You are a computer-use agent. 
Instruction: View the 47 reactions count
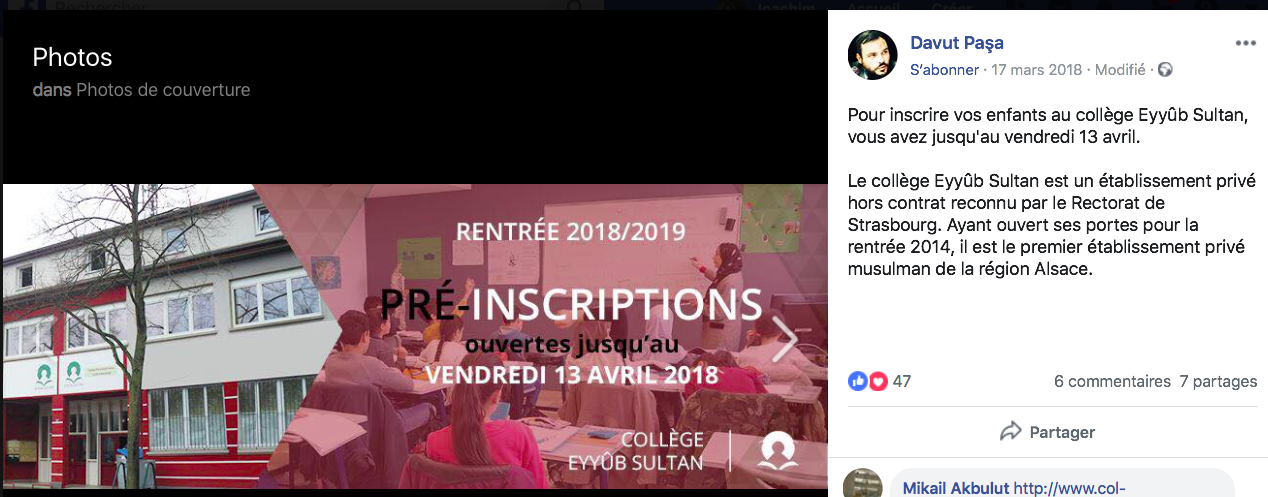tap(902, 381)
